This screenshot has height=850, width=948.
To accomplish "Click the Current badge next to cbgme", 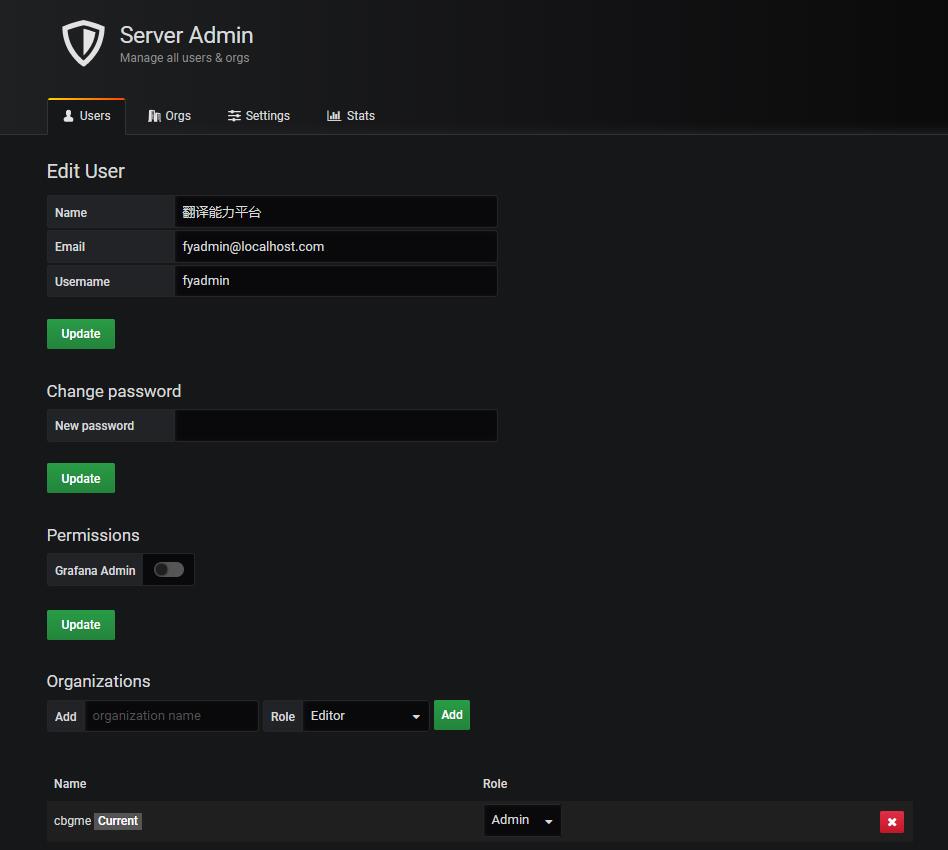I will tap(118, 821).
